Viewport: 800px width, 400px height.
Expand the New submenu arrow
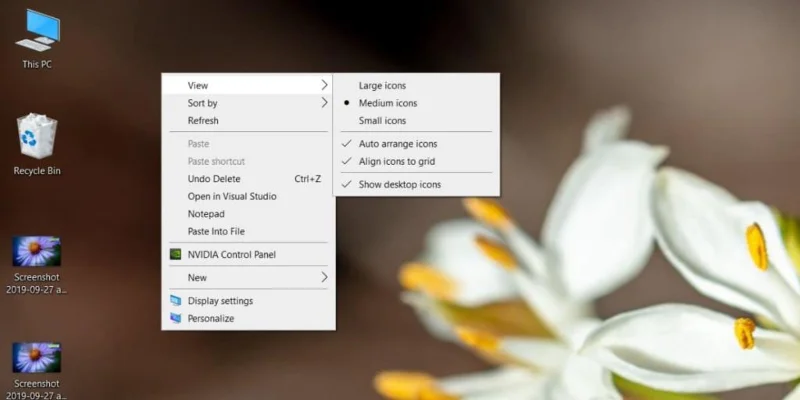pos(324,277)
